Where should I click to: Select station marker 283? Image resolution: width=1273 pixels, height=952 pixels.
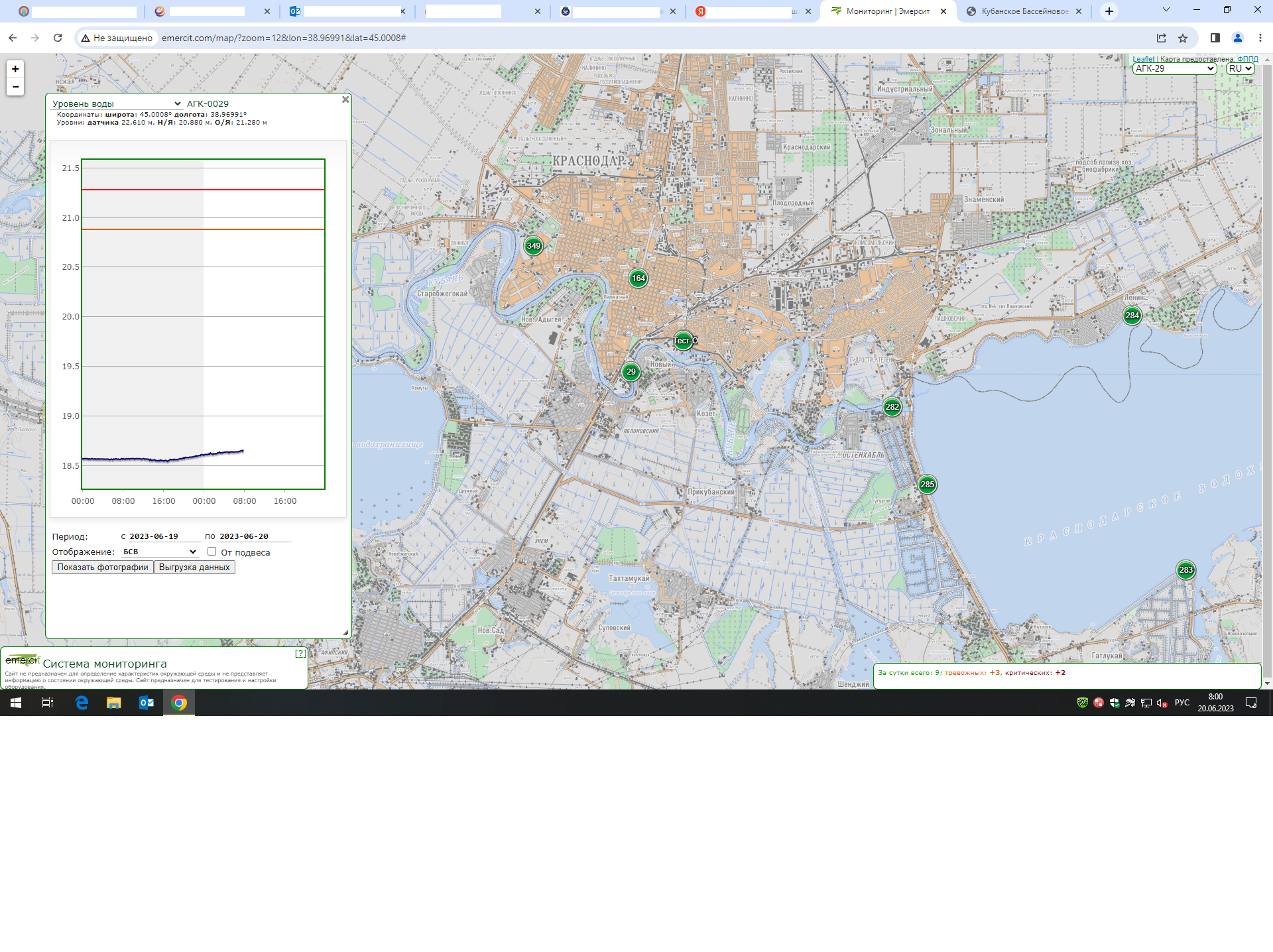(x=1185, y=570)
